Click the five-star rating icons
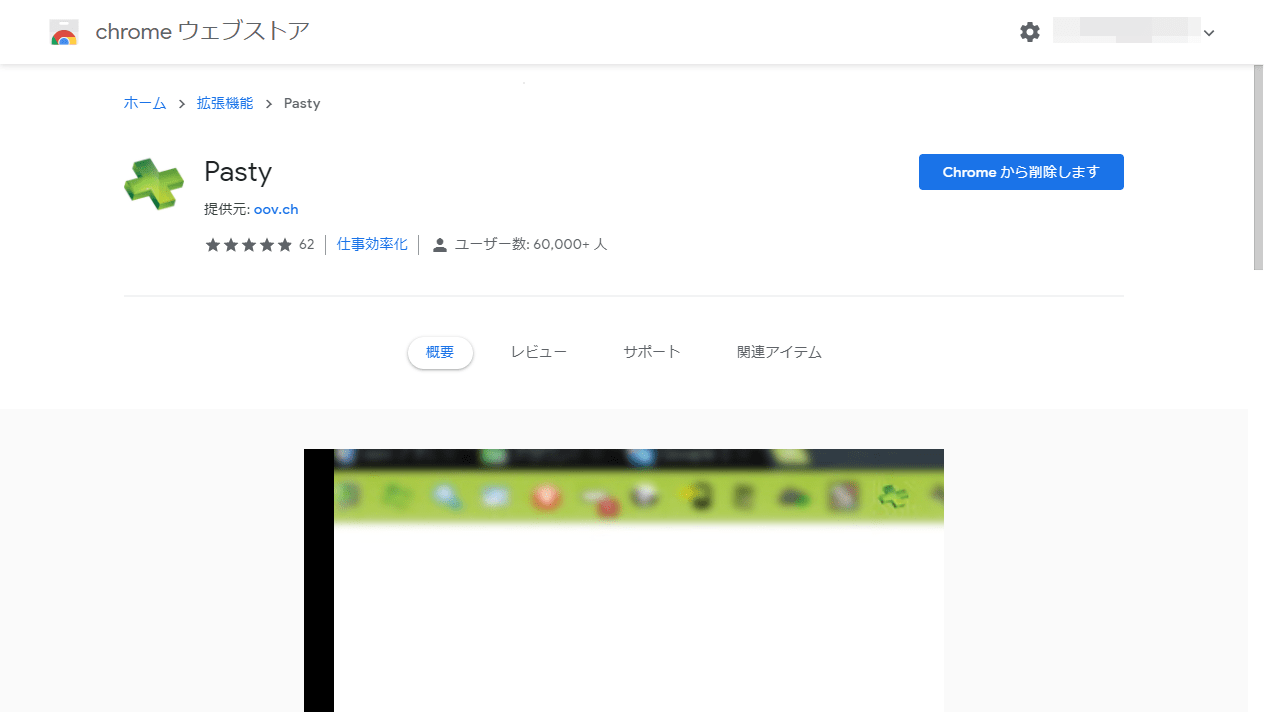Screen dimensions: 1264x712 tap(249, 245)
